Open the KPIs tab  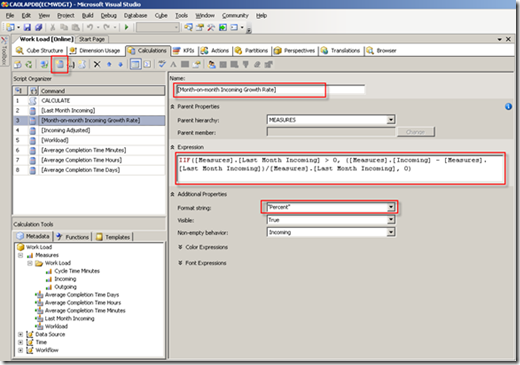184,51
